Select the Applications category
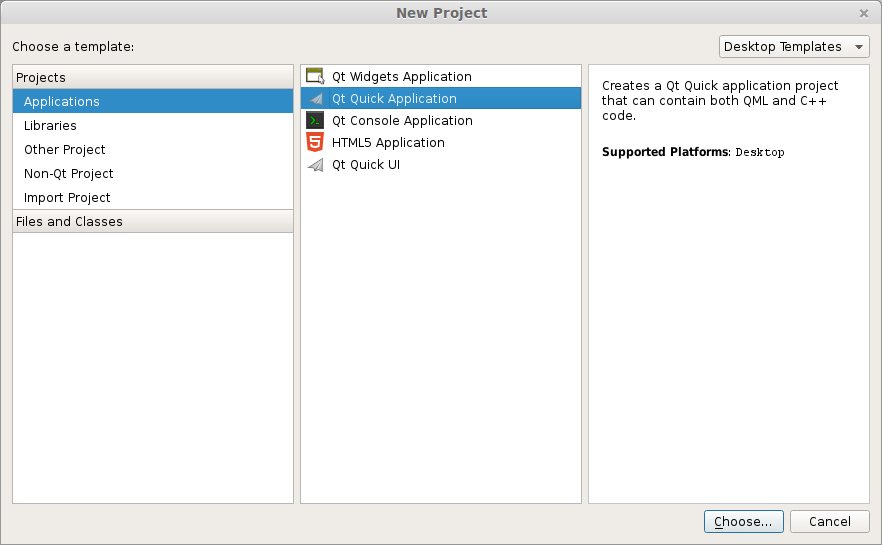Image resolution: width=882 pixels, height=545 pixels. [x=62, y=102]
